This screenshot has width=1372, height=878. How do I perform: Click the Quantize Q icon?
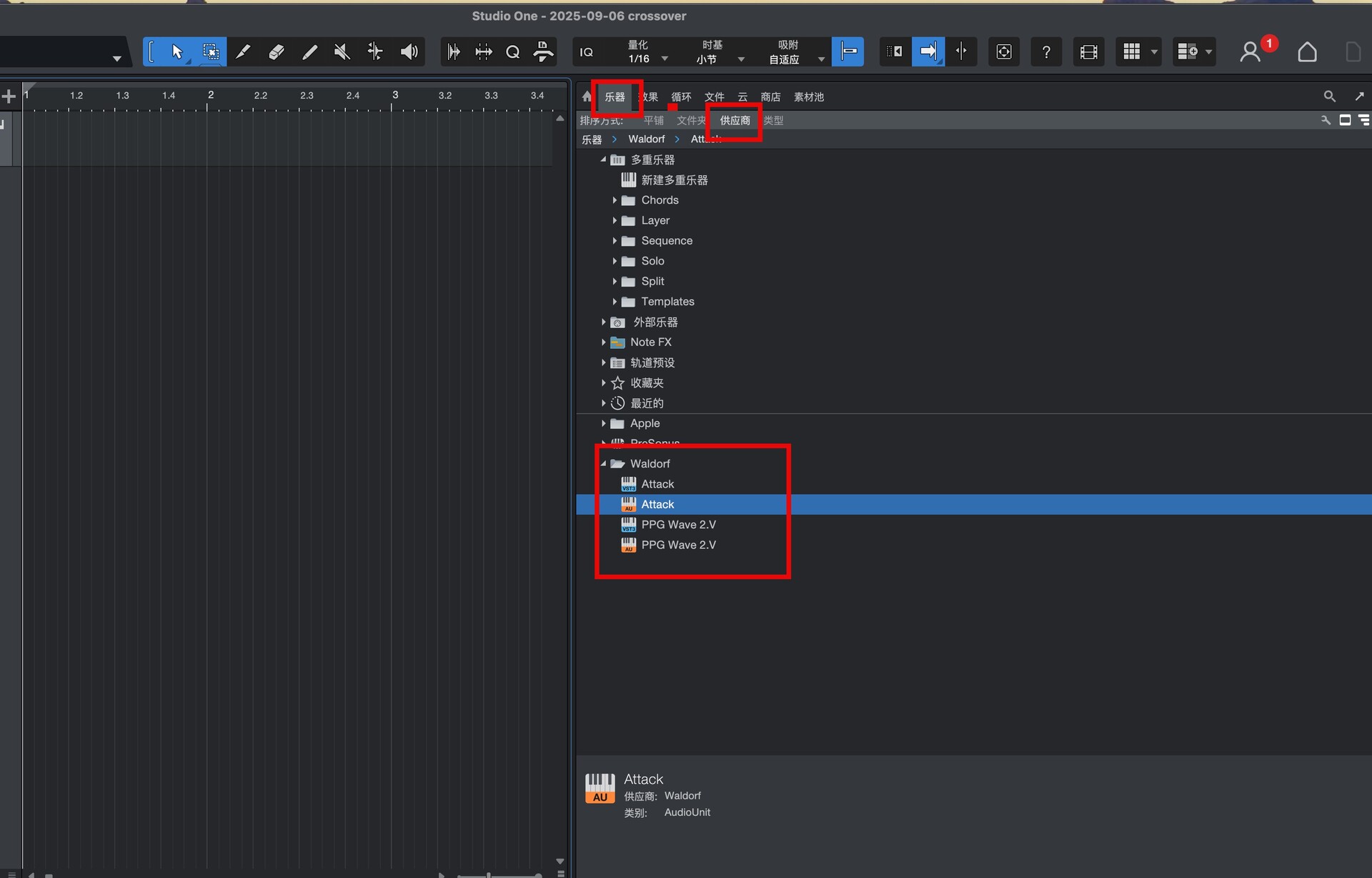point(512,51)
